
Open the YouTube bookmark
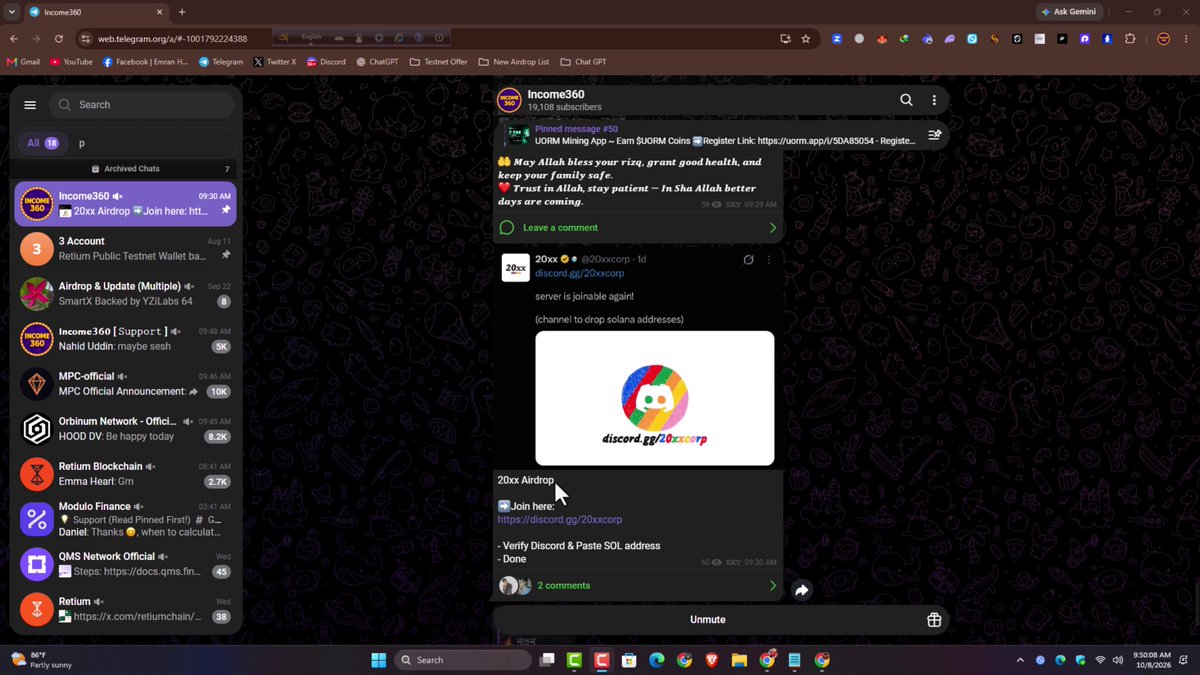coord(71,62)
